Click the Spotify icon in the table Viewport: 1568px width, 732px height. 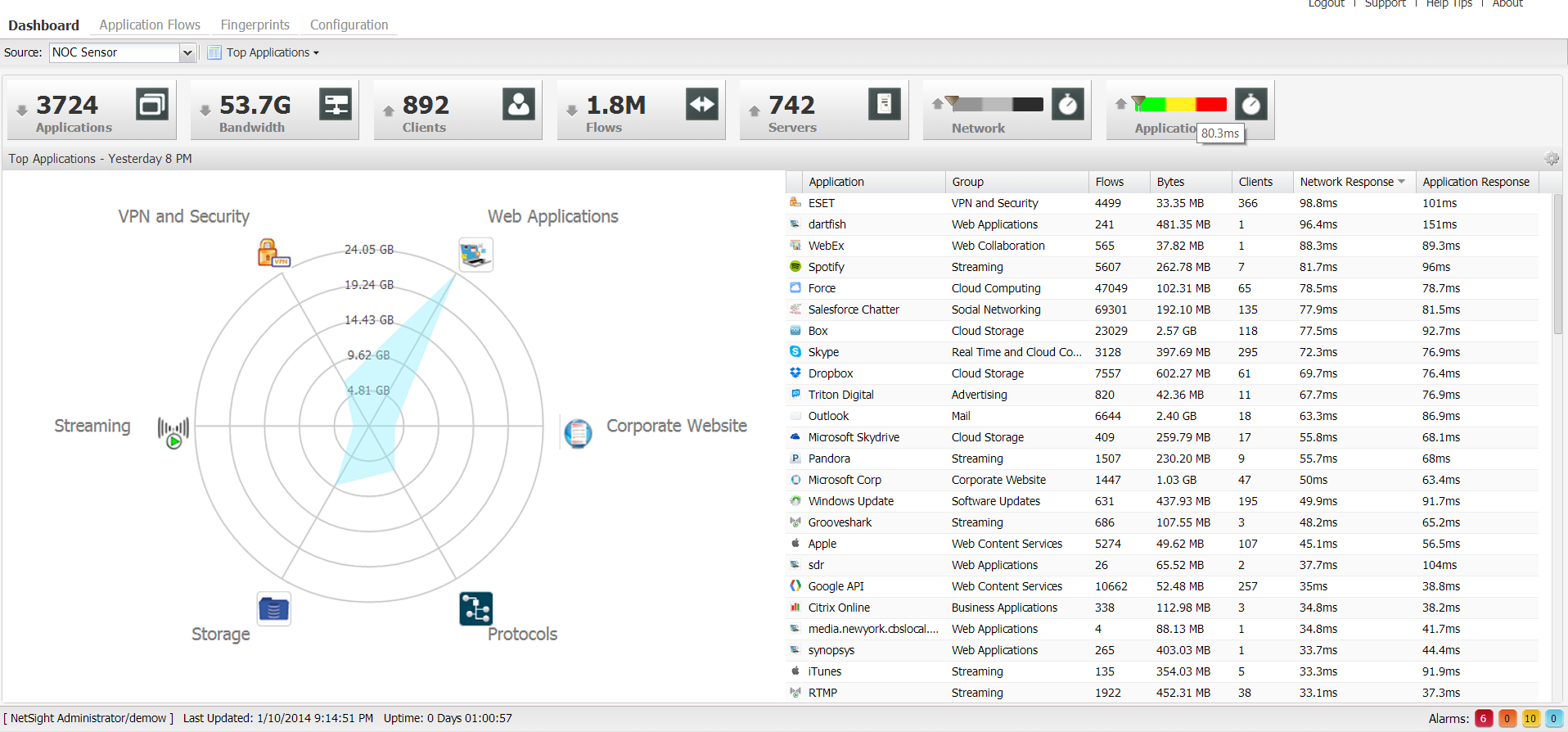[x=795, y=266]
